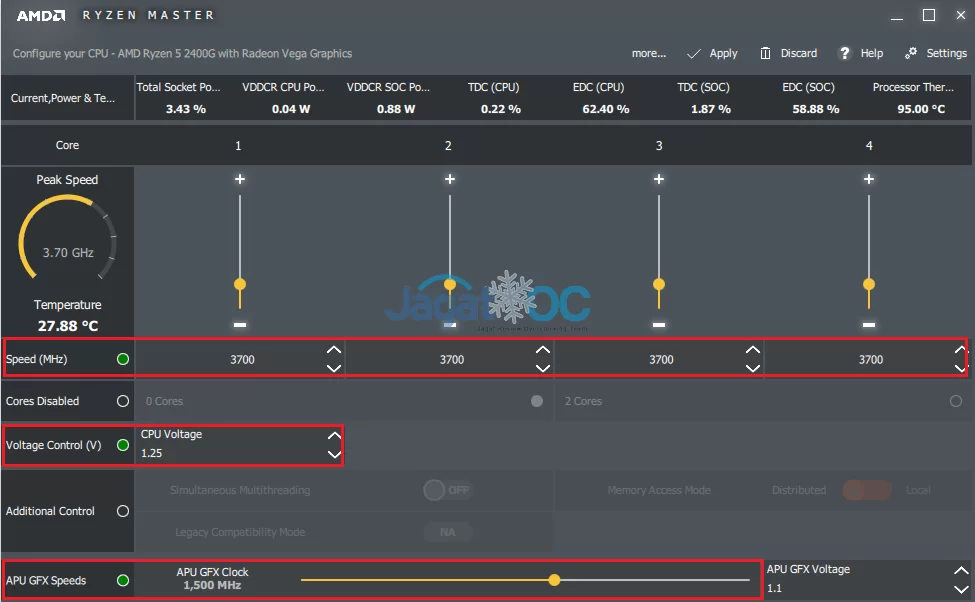Lower CPU Voltage with down chevron
The image size is (975, 602).
click(x=335, y=455)
